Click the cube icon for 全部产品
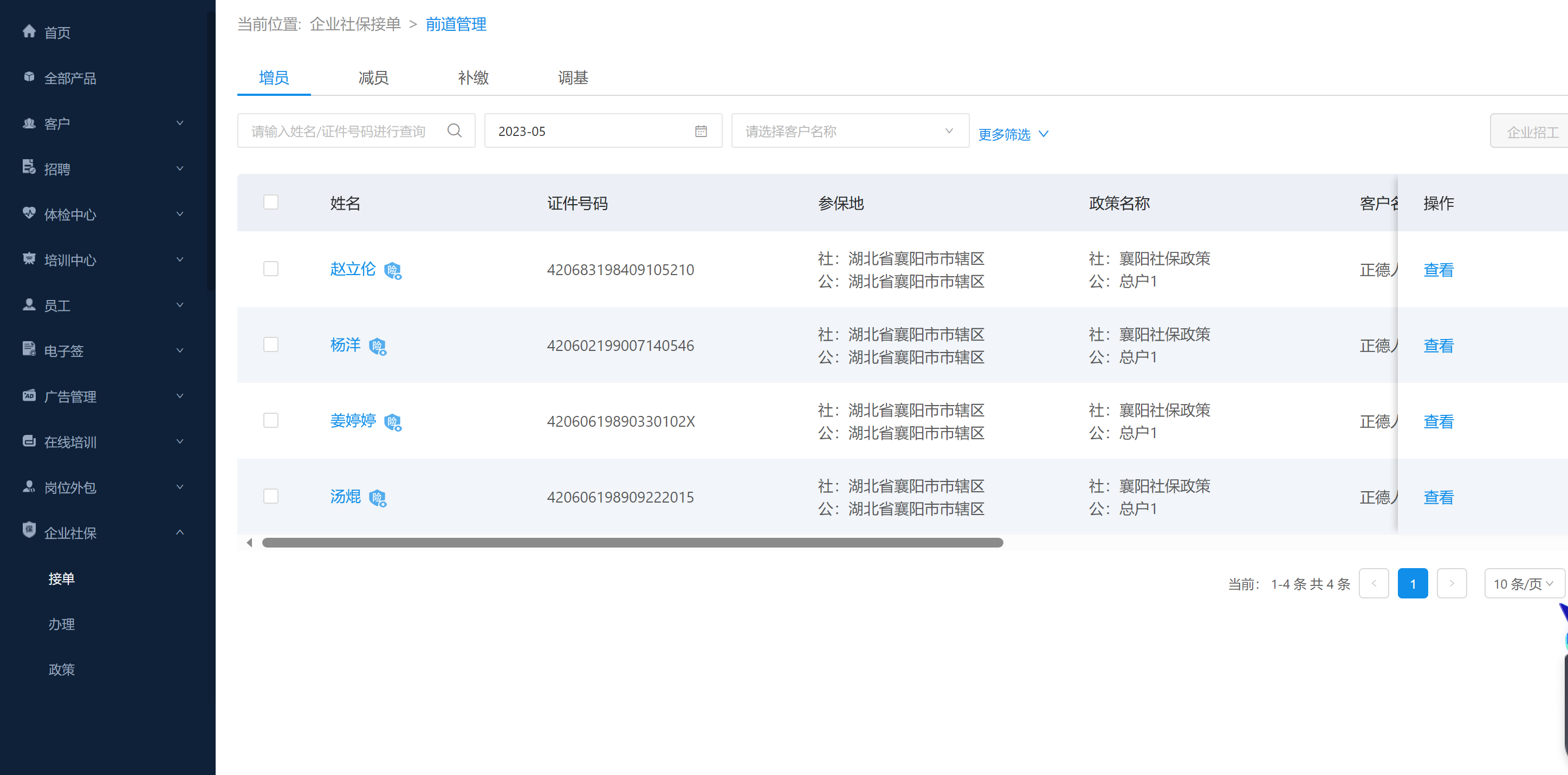Viewport: 1568px width, 775px height. coord(29,77)
